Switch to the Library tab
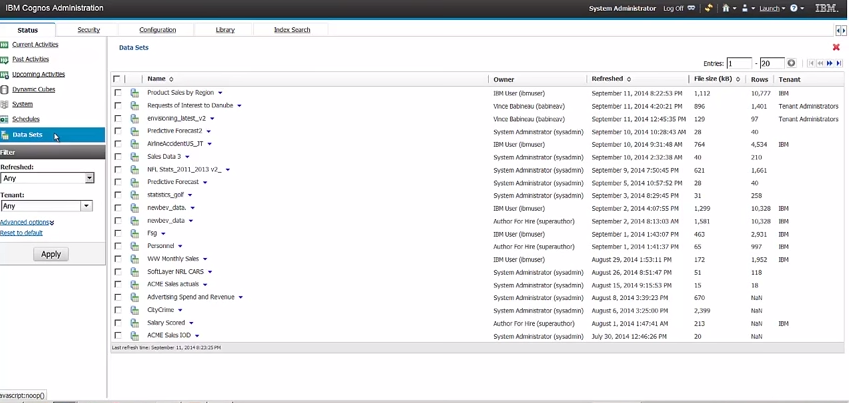This screenshot has height=403, width=849. [x=225, y=30]
